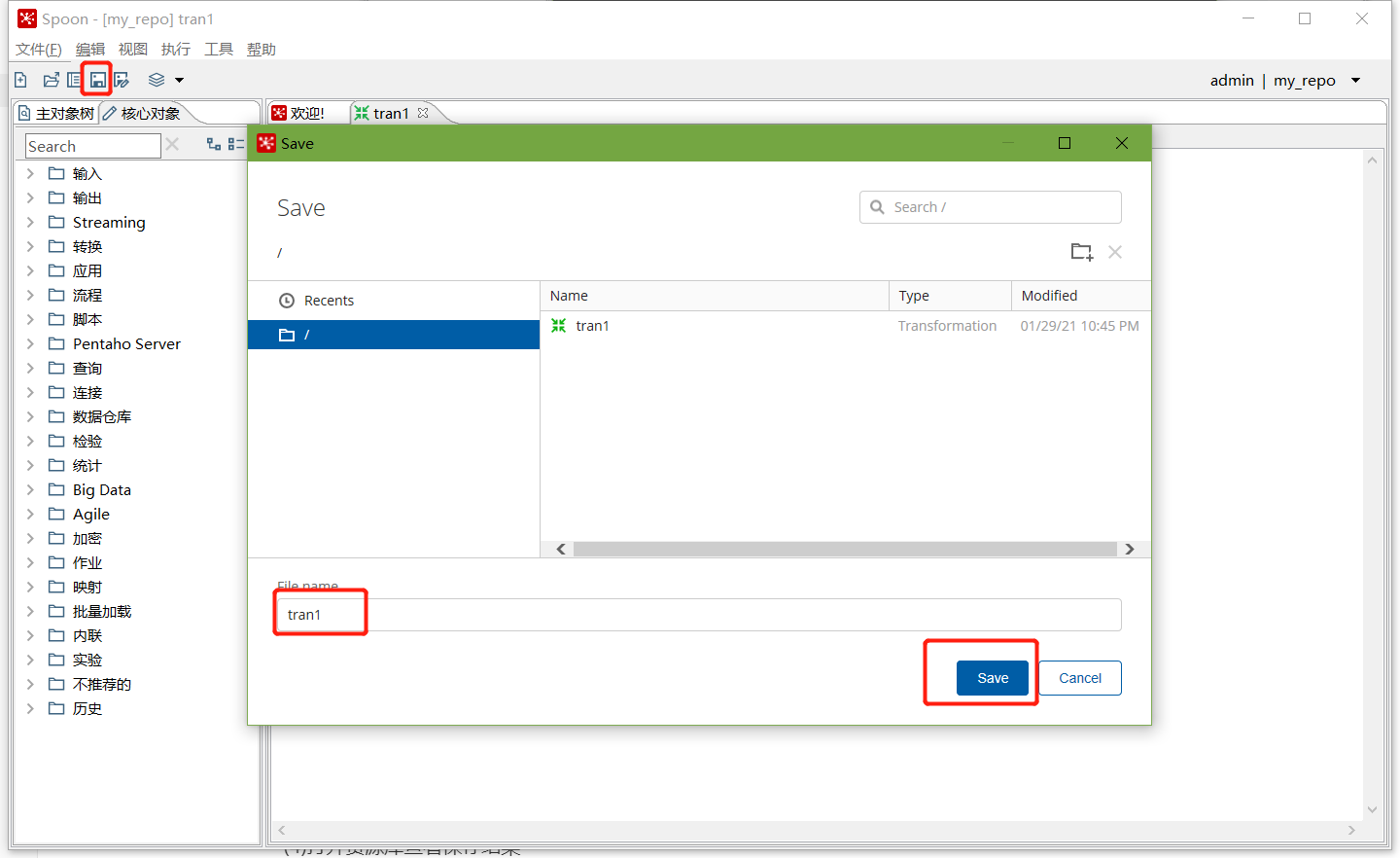The image size is (1400, 858).
Task: Click the right arrow of file list scrollbar
Action: coord(1130,550)
